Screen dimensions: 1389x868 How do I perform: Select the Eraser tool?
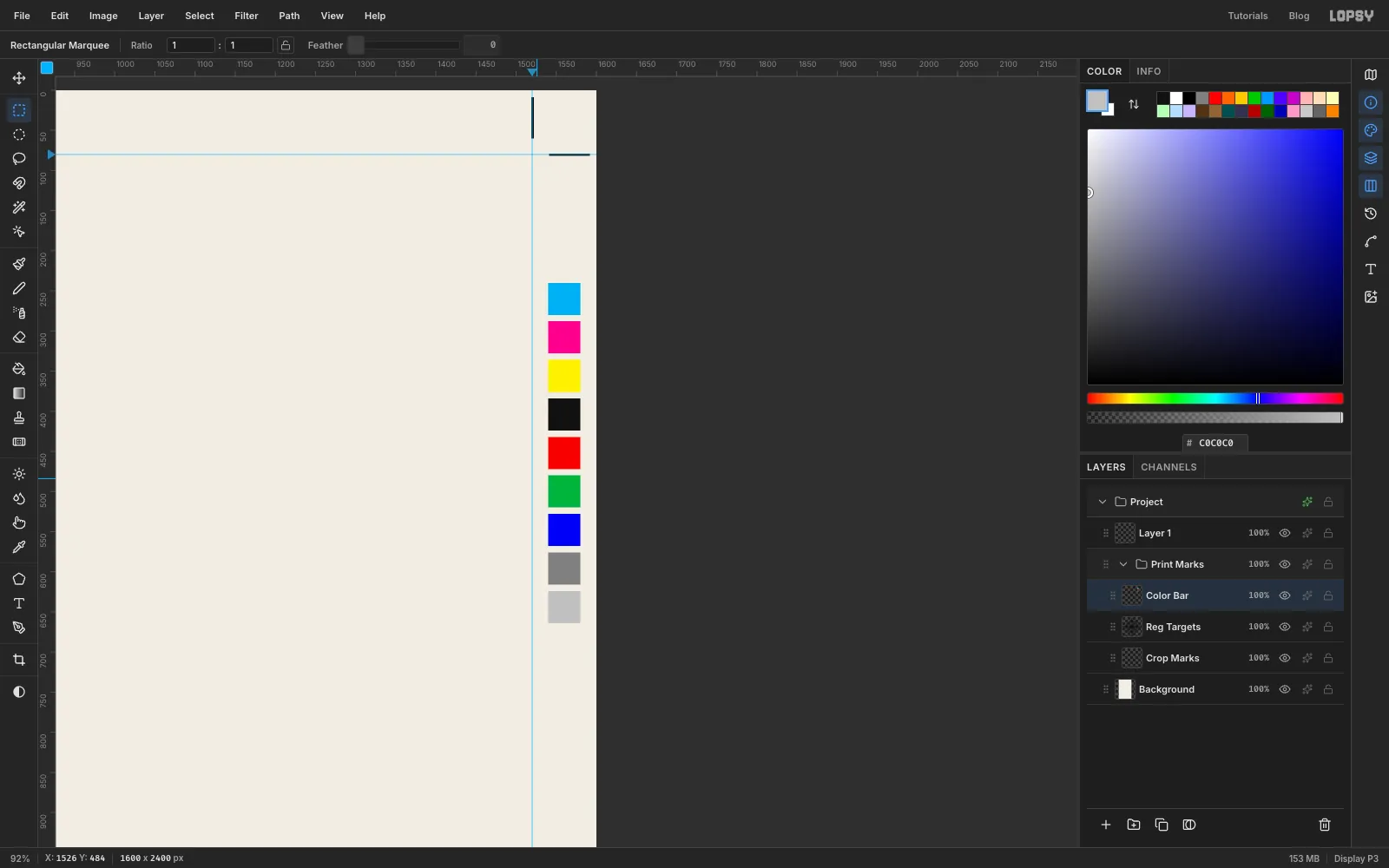pos(19,337)
